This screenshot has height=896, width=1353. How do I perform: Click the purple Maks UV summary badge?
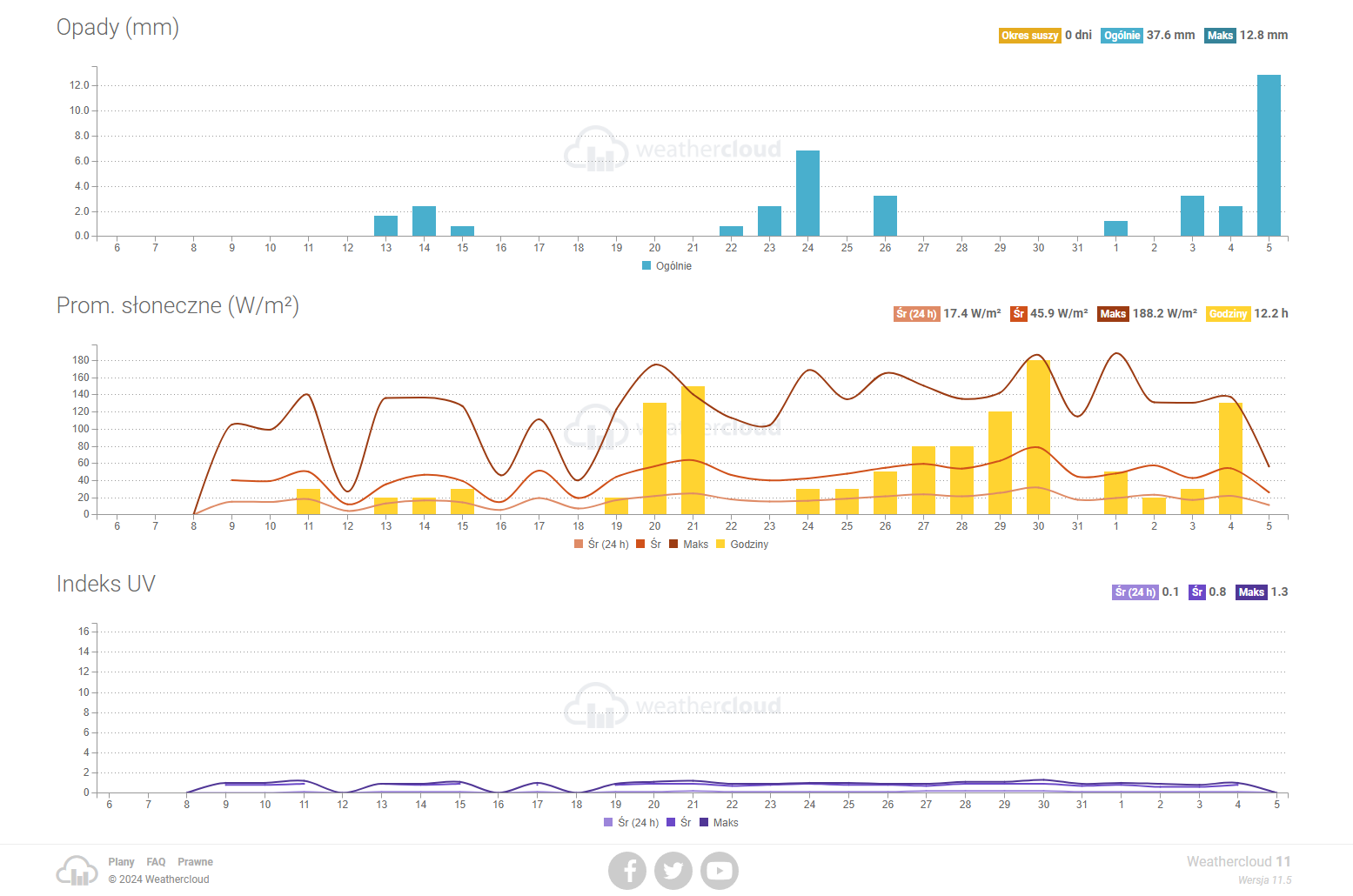[x=1250, y=592]
